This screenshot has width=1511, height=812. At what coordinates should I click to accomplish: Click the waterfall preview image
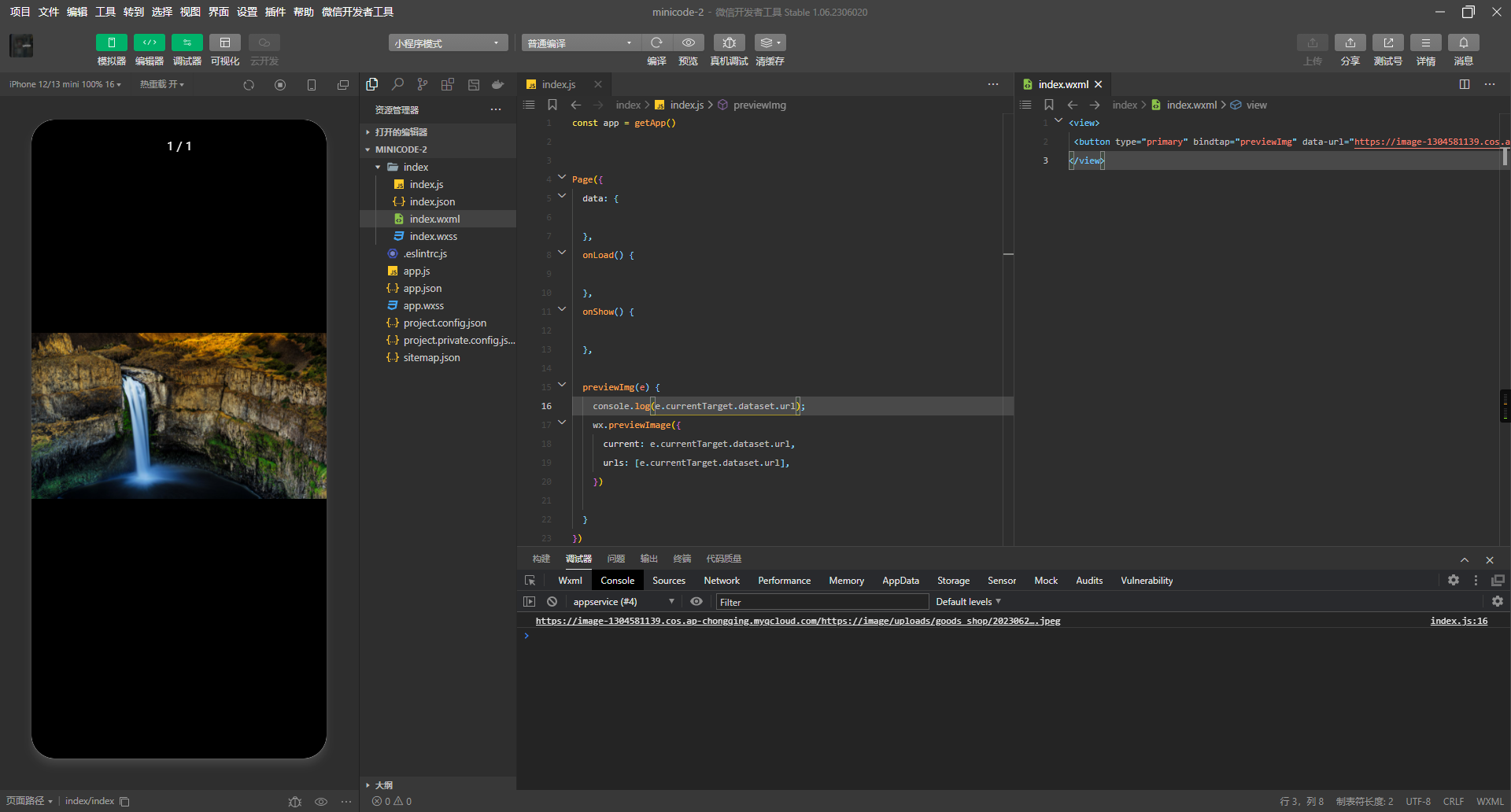point(179,415)
